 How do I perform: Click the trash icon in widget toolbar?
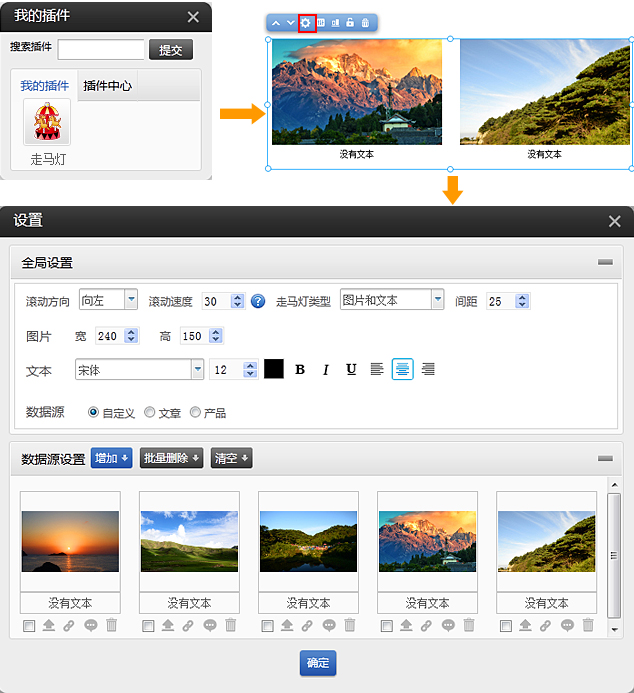365,23
